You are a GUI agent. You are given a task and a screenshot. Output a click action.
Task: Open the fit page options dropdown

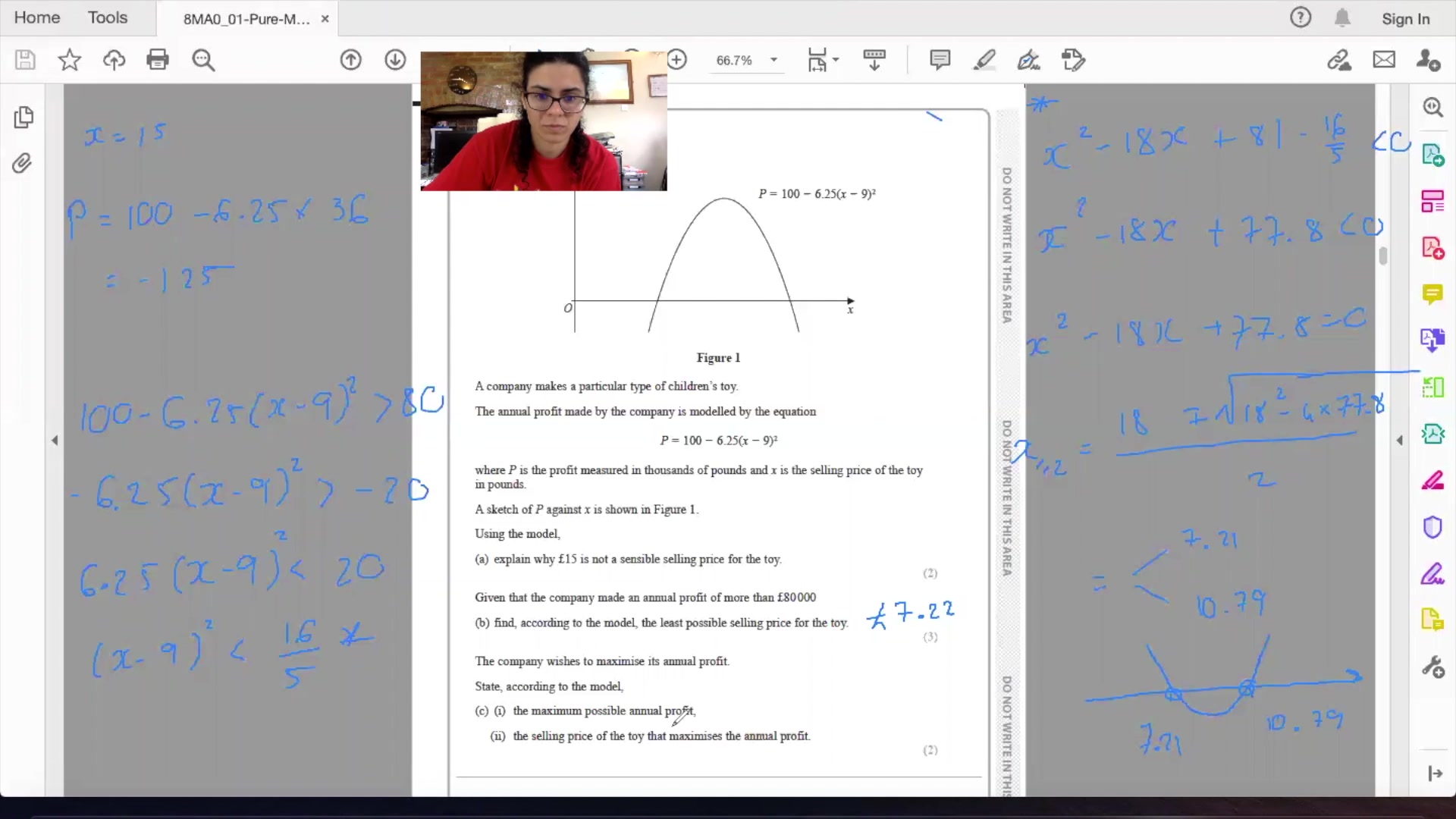836,60
